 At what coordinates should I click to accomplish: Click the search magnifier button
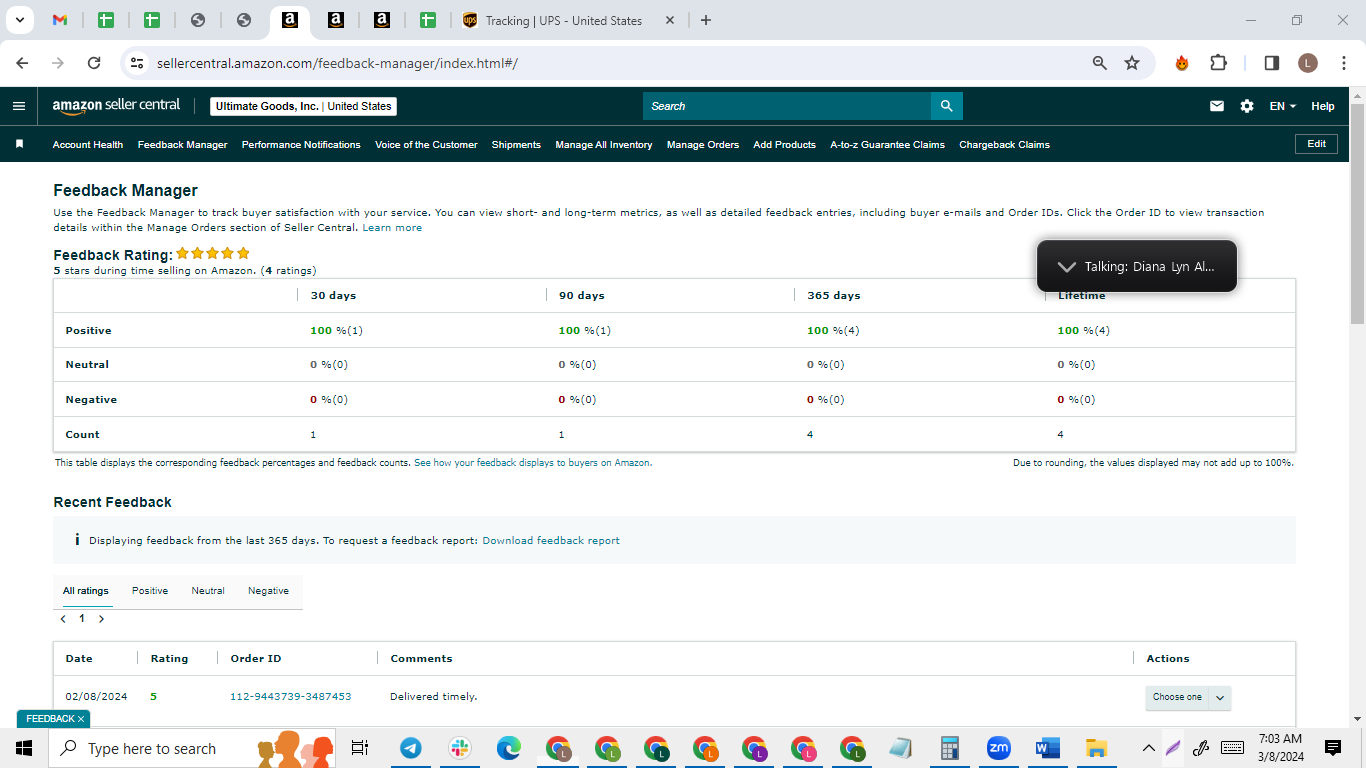(947, 106)
